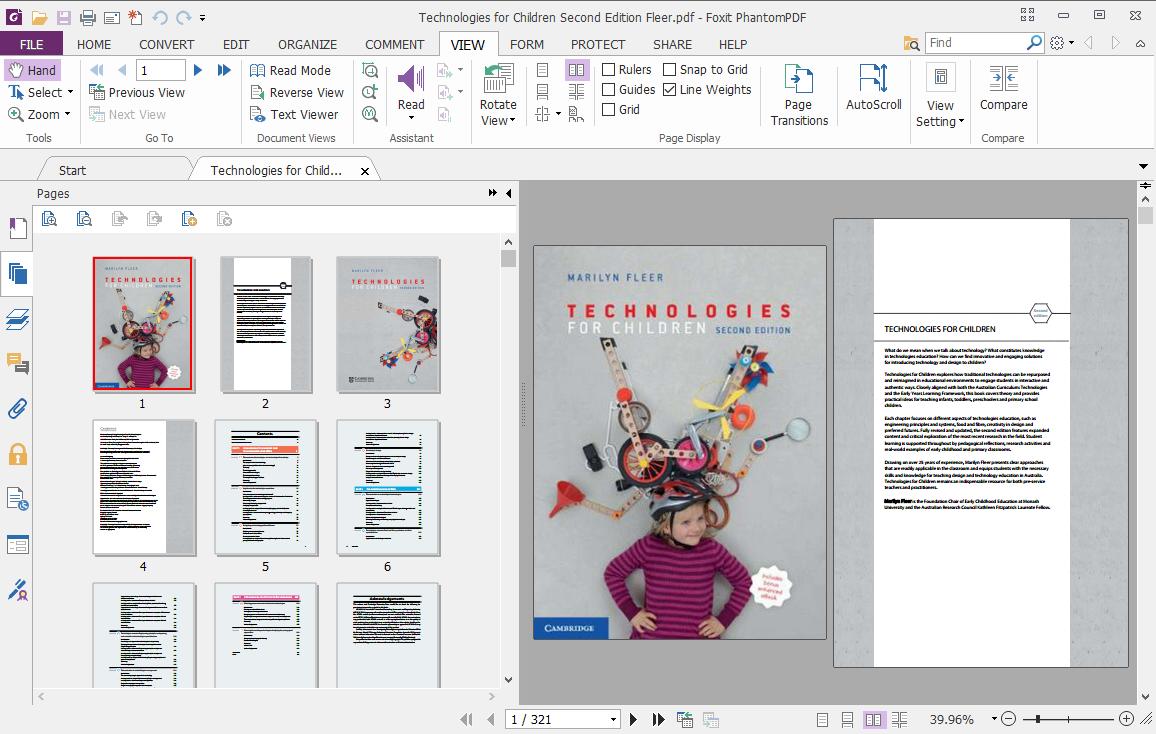Open Security panel with lock icon
This screenshot has height=734, width=1156.
[x=18, y=454]
